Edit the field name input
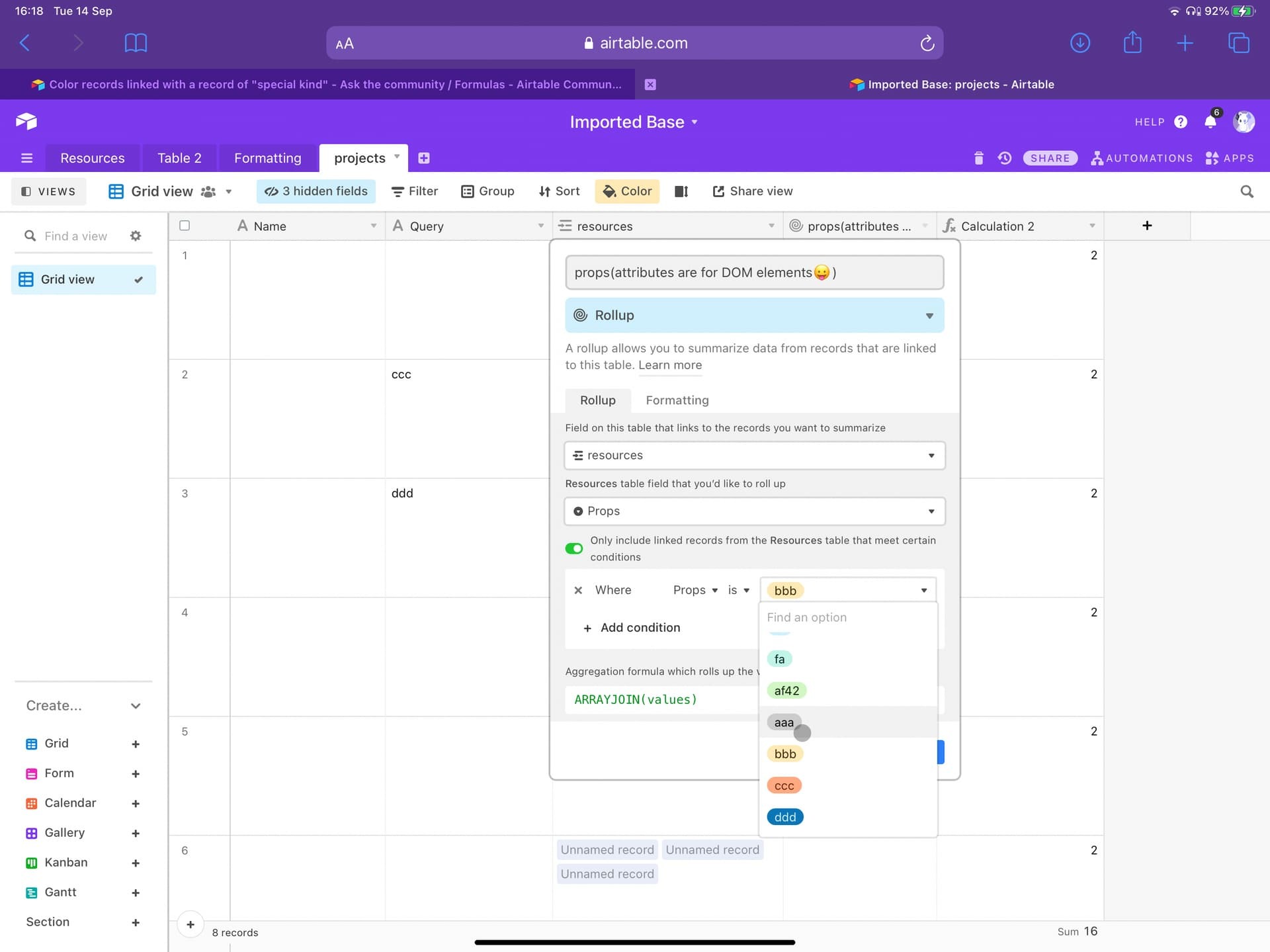Image resolution: width=1270 pixels, height=952 pixels. [754, 273]
